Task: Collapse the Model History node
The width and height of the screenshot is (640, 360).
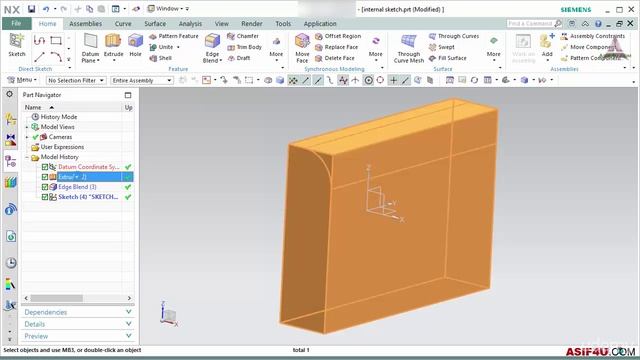Action: coord(27,157)
